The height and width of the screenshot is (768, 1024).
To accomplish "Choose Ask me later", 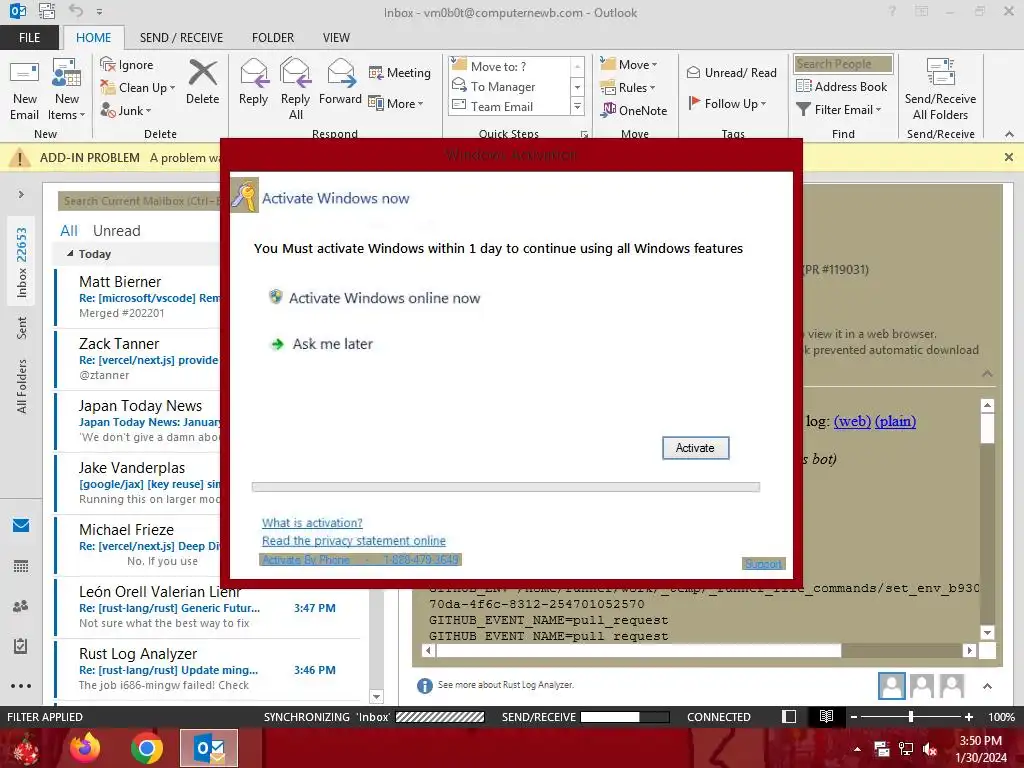I will pos(322,344).
